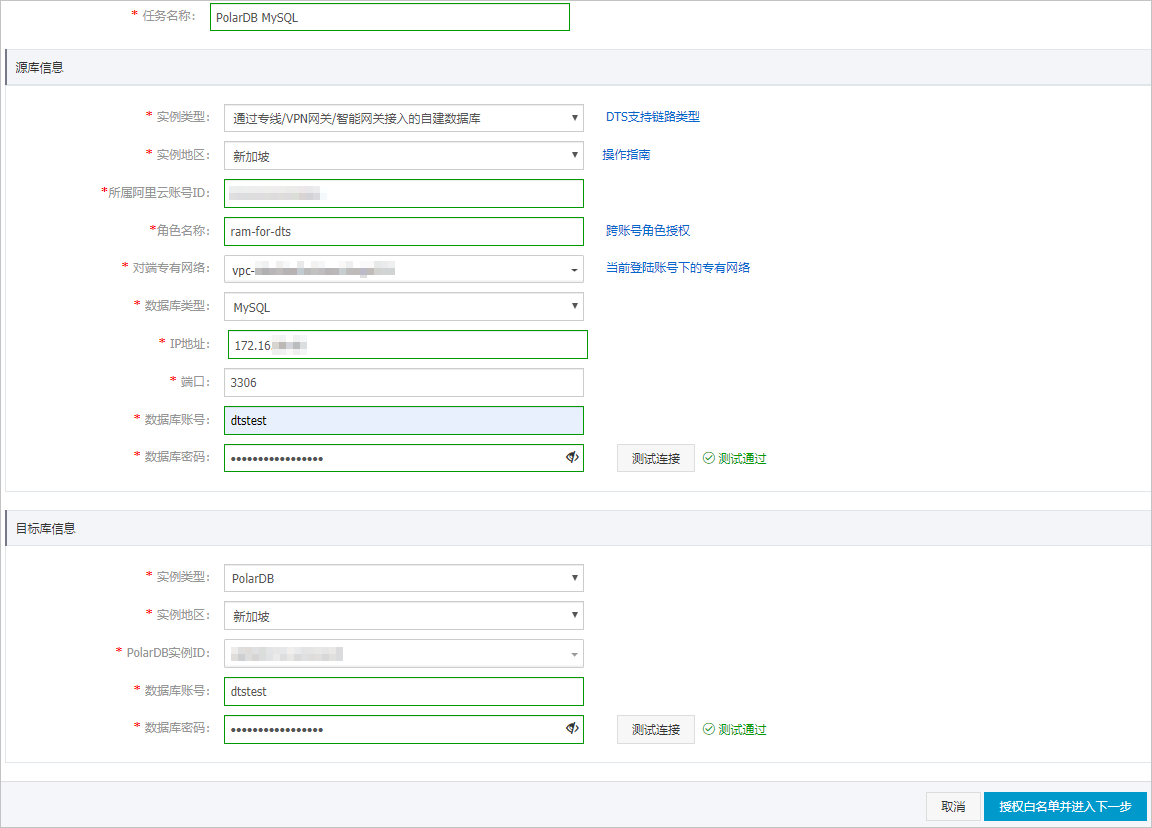Click source 测试通过 status text

tap(742, 458)
